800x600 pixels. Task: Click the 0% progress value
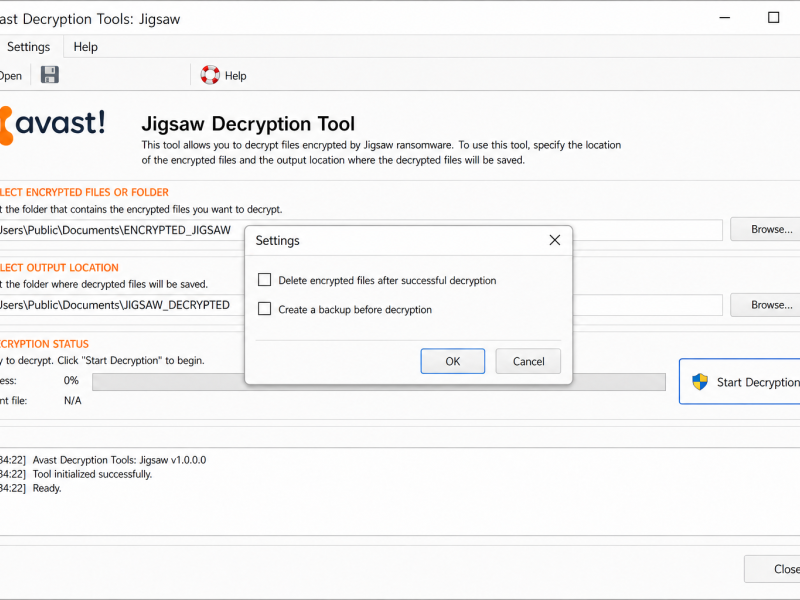click(71, 380)
